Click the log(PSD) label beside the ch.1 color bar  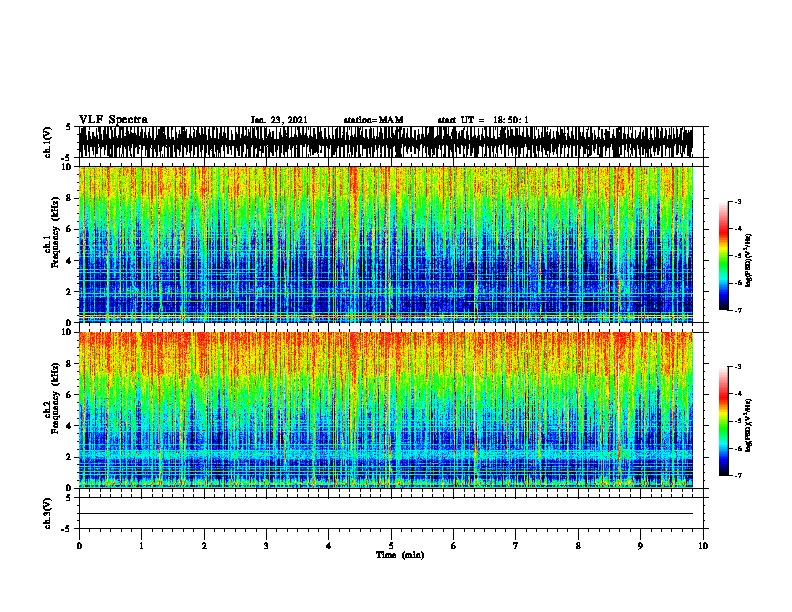pos(748,260)
